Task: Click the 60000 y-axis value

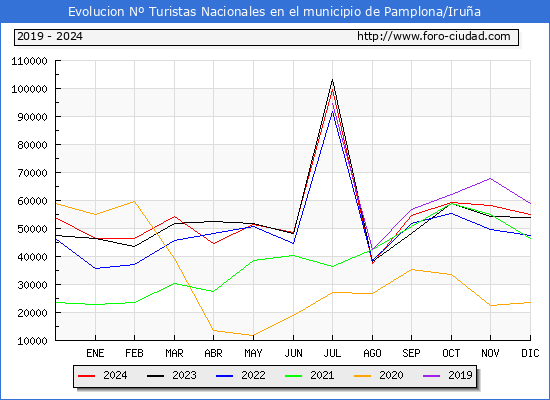Action: (x=32, y=201)
